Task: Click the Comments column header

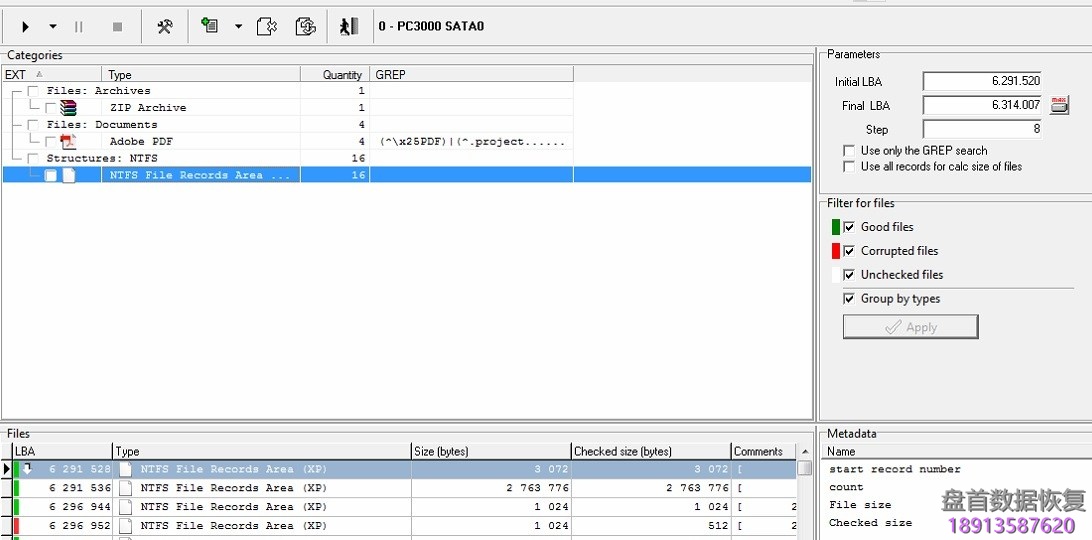Action: (763, 452)
